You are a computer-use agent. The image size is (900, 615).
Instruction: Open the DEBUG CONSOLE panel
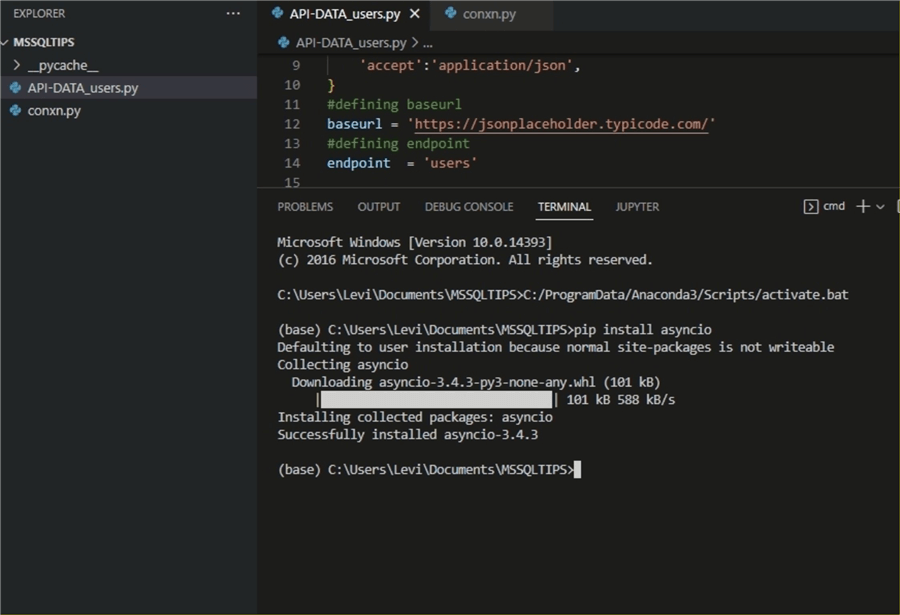click(x=468, y=206)
